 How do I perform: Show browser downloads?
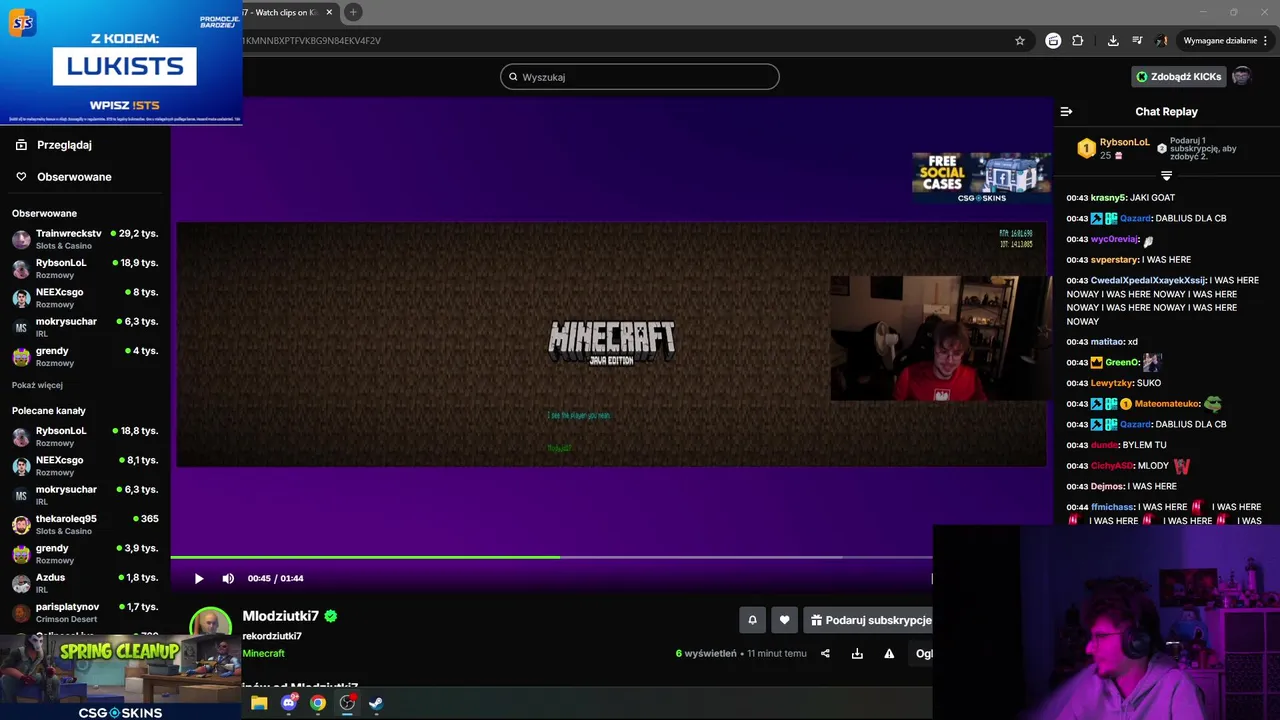[1113, 41]
